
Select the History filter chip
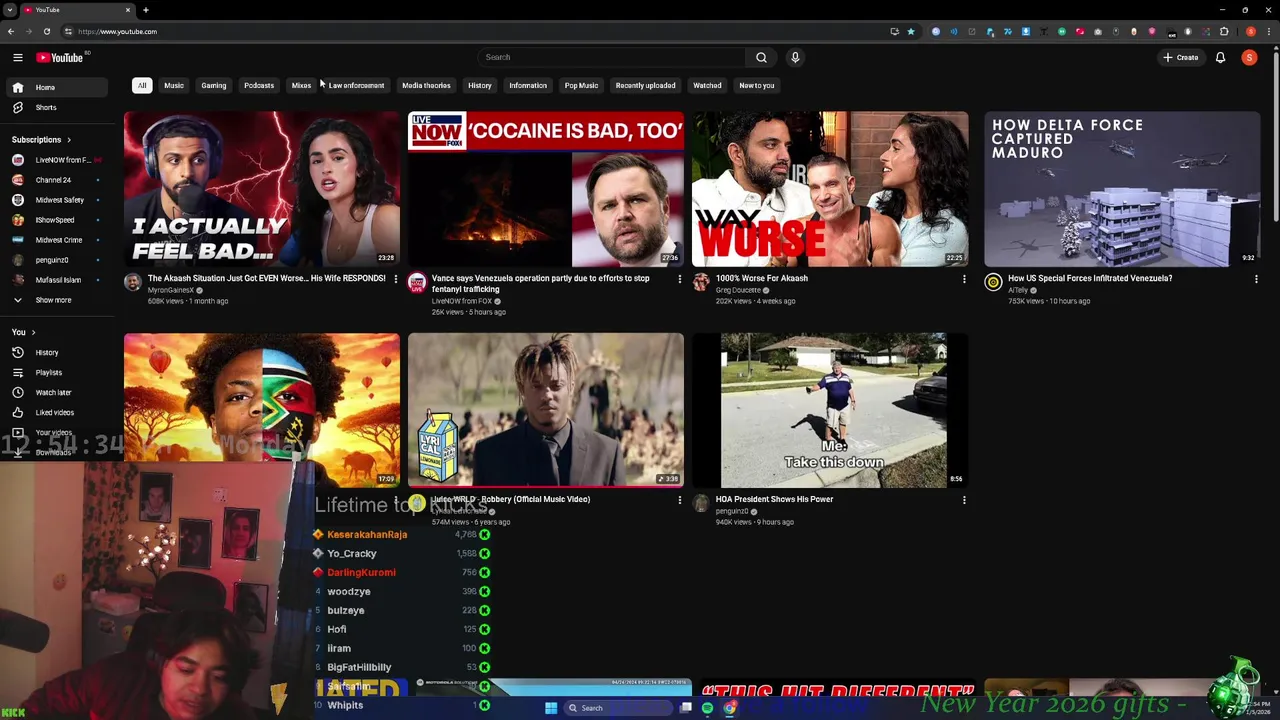pos(480,85)
